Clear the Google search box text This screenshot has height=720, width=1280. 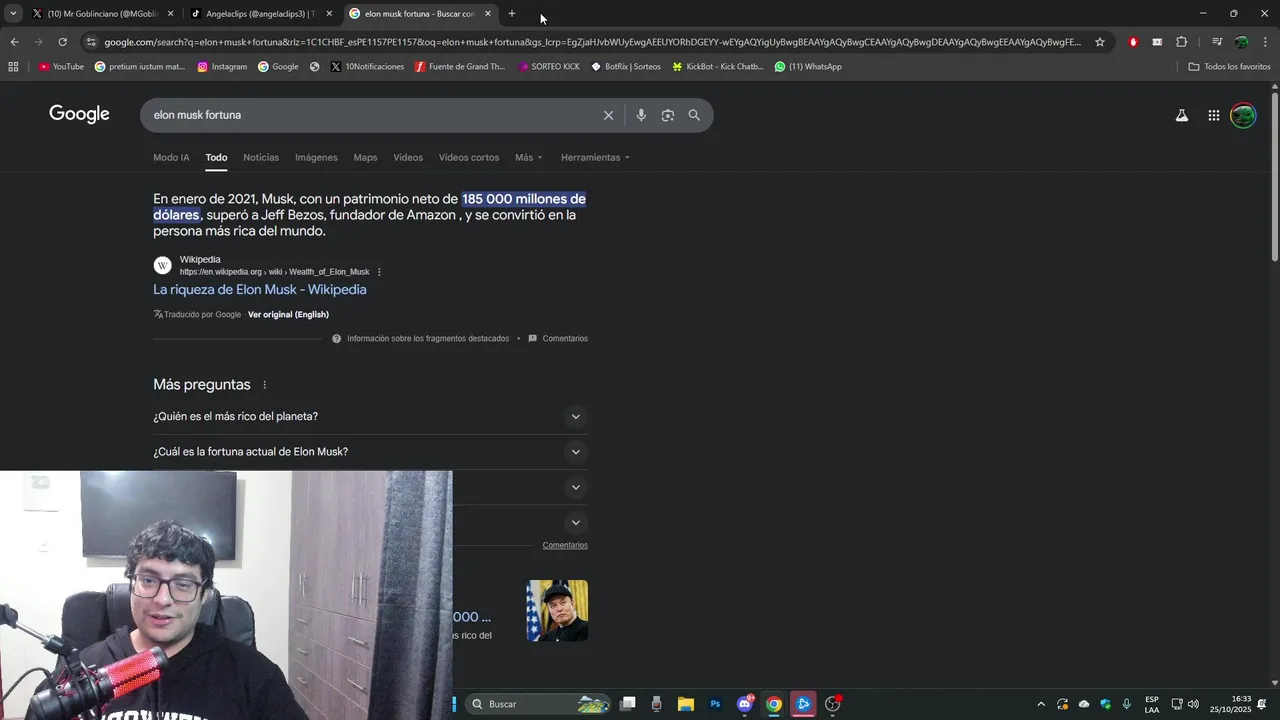coord(608,115)
